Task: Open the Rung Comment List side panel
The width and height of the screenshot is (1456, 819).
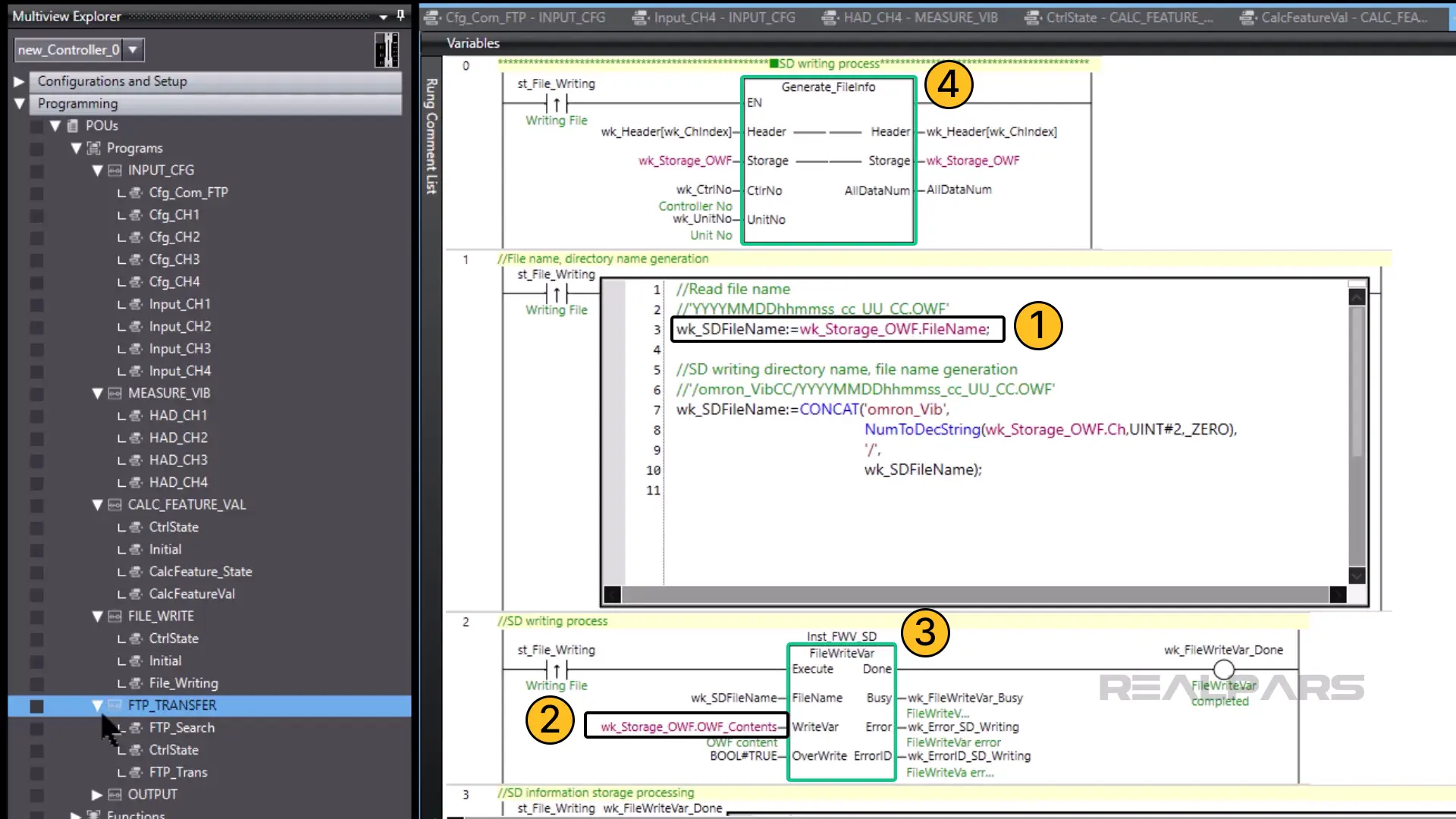Action: point(431,136)
